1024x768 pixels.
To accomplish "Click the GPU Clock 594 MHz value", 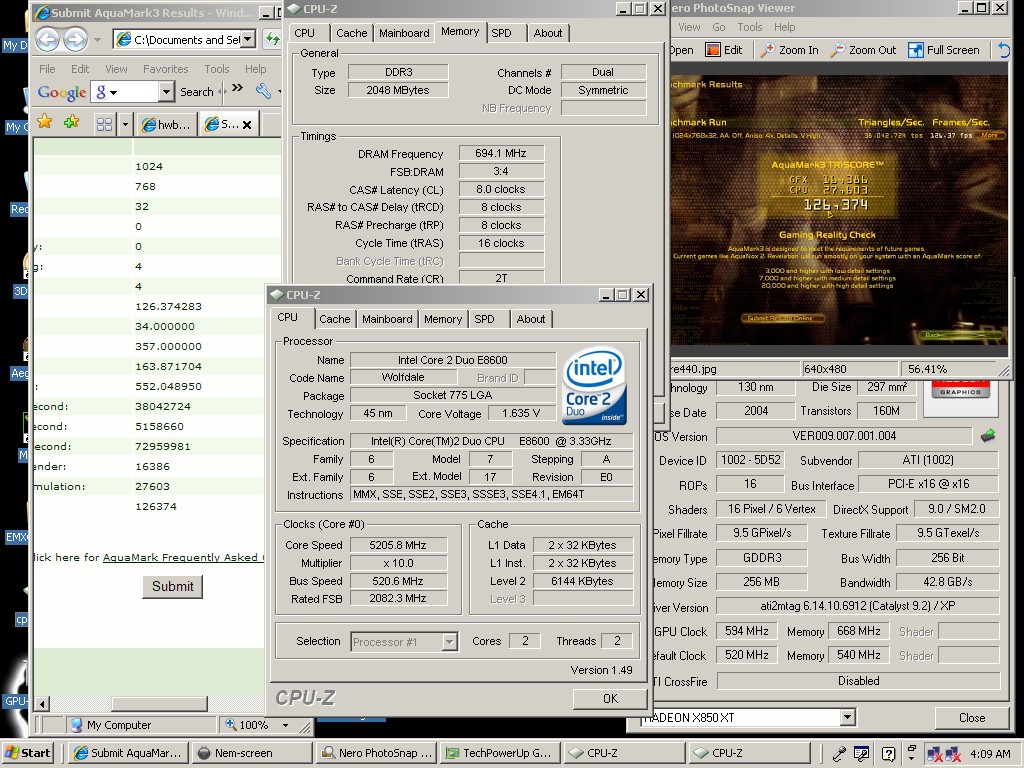I will [x=746, y=632].
